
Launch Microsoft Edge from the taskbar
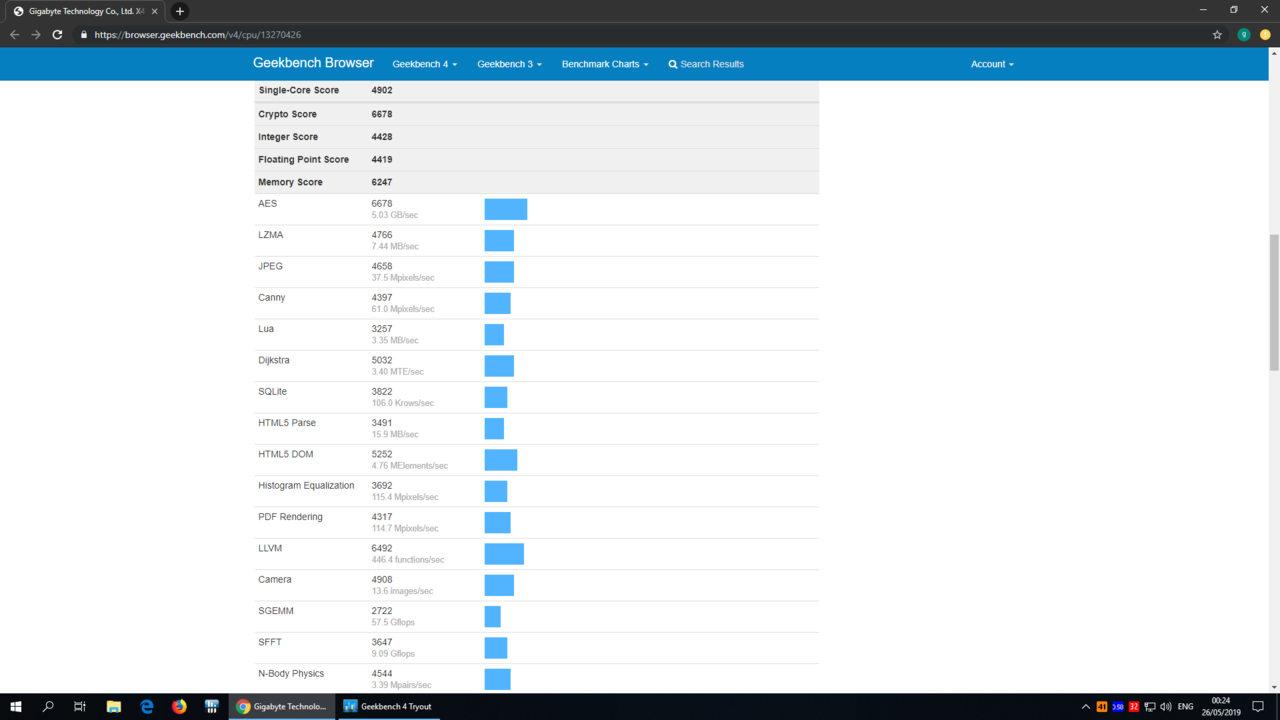click(x=147, y=706)
